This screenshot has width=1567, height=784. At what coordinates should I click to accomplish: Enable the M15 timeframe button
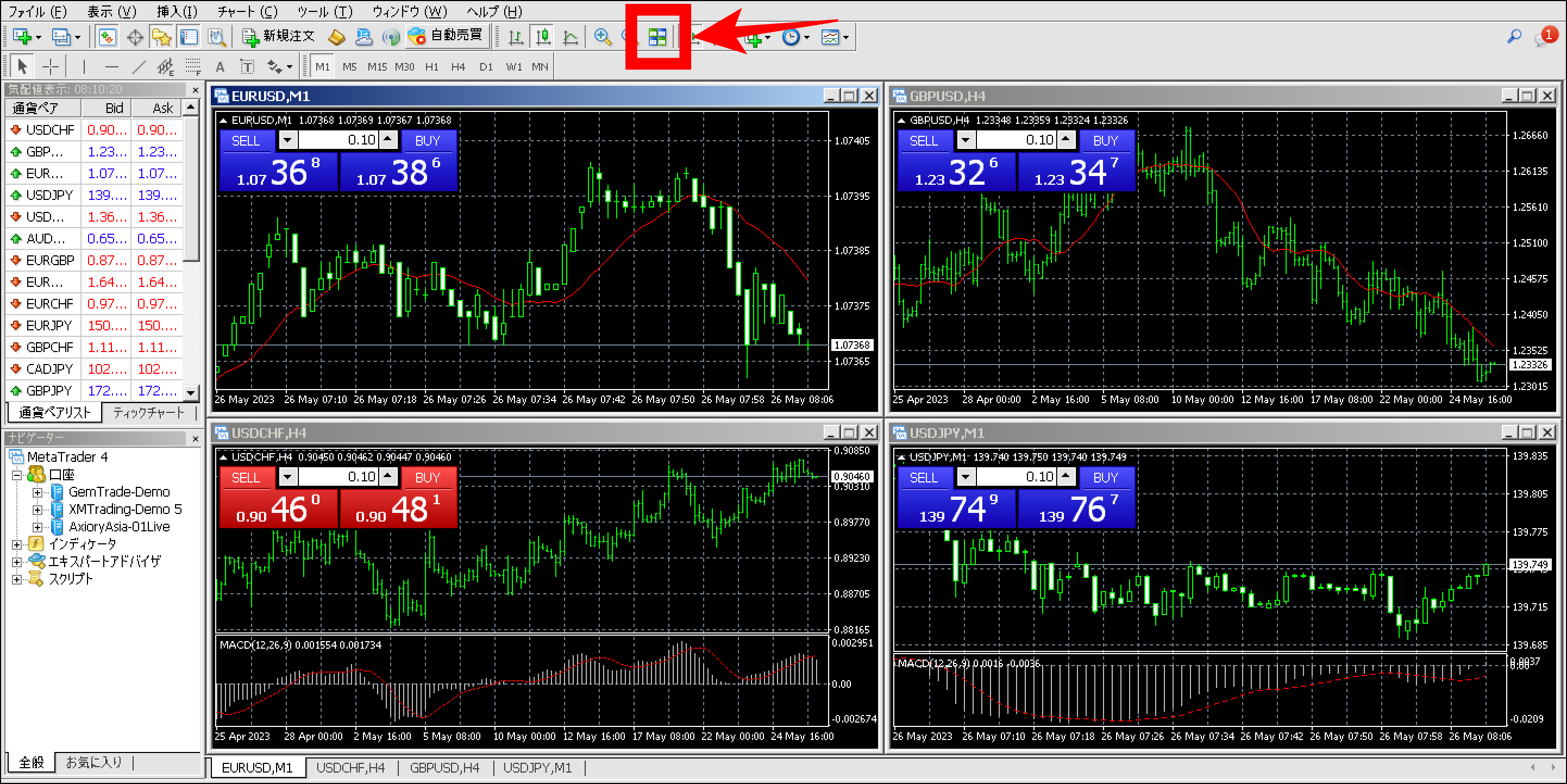[377, 67]
